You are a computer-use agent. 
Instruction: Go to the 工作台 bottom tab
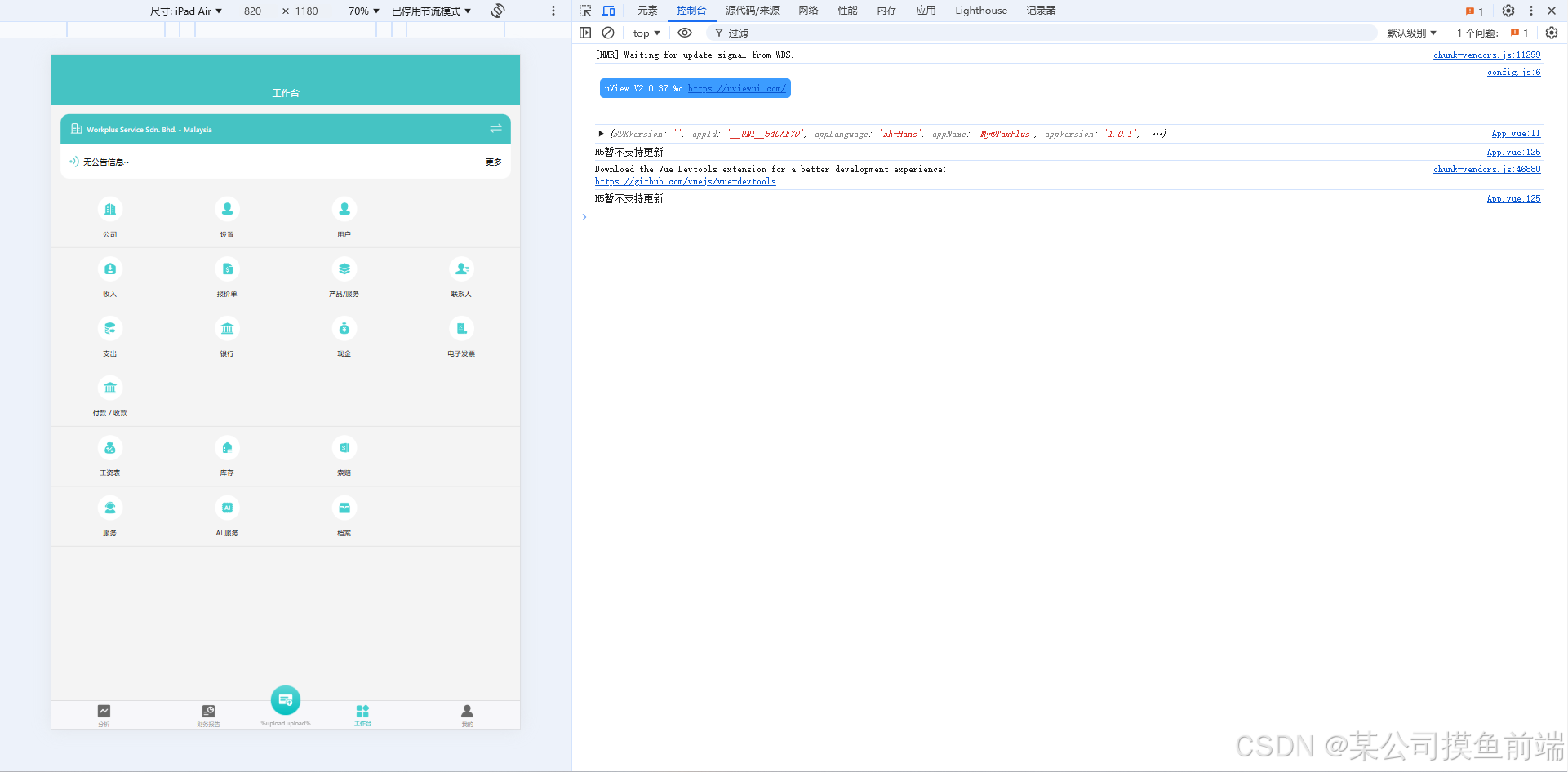tap(362, 716)
